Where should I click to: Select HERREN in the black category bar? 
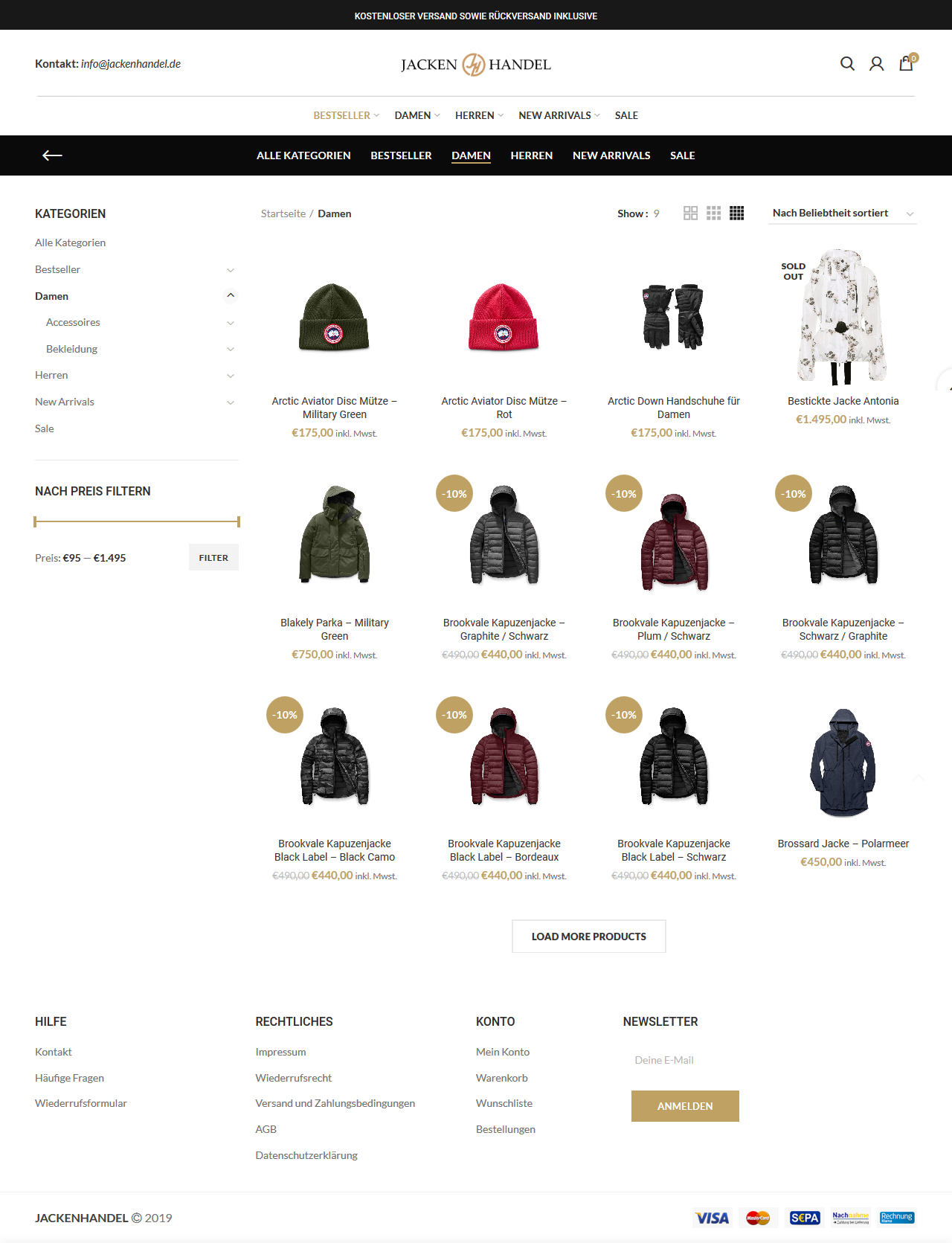coord(531,155)
